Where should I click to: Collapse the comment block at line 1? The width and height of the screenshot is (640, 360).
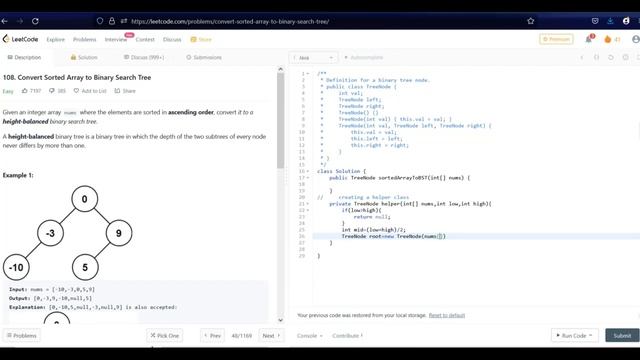(308, 73)
